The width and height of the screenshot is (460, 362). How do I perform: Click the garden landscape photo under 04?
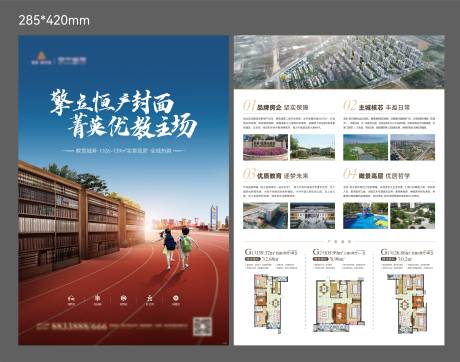pyautogui.click(x=413, y=215)
